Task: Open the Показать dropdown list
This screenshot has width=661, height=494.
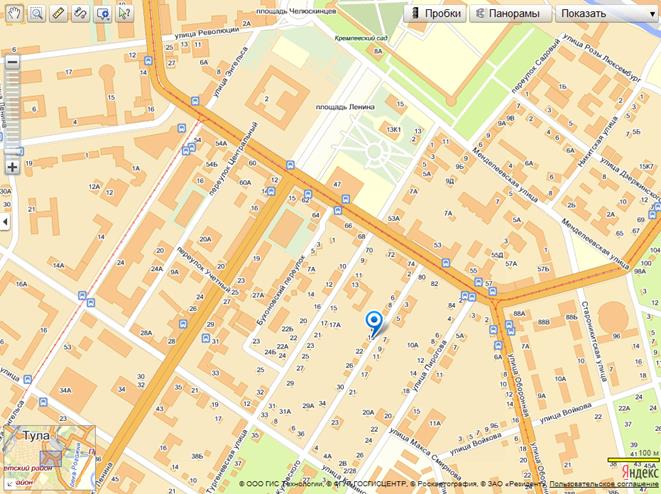Action: 607,13
